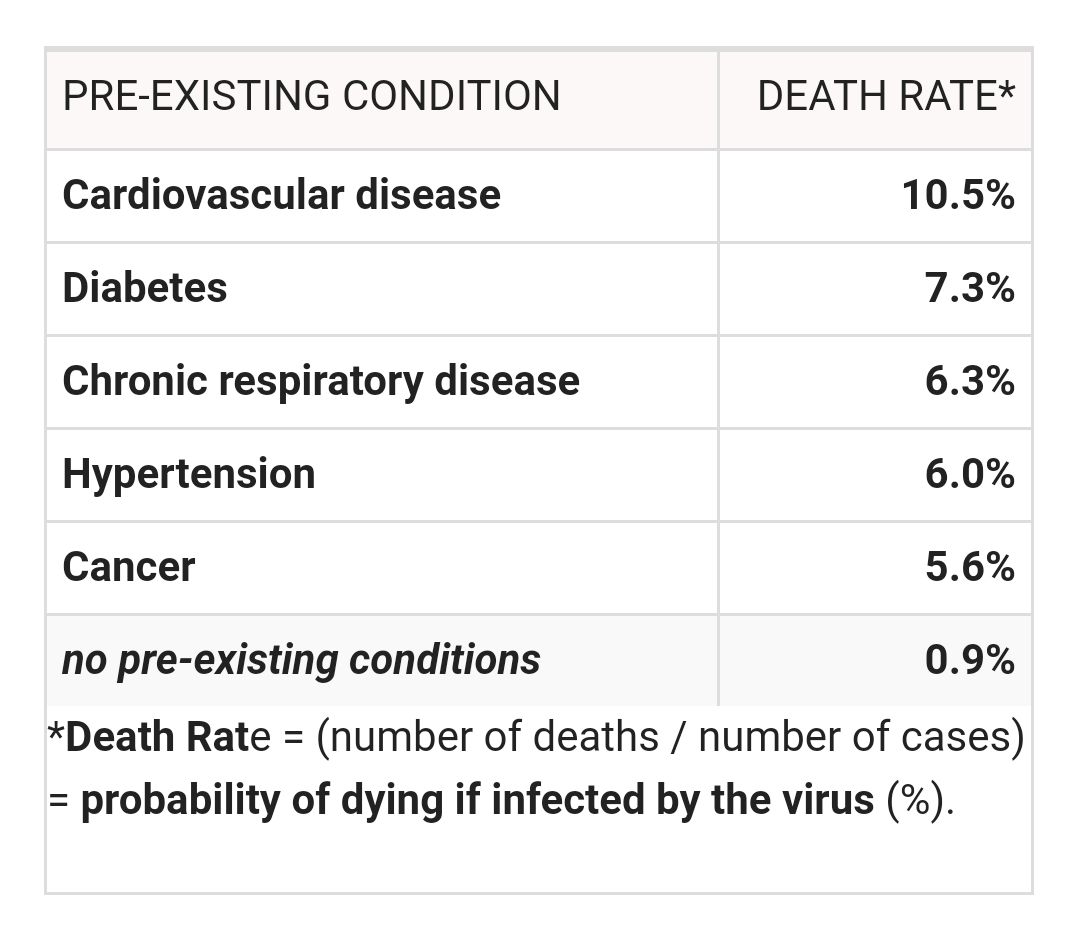Click the 6.0% death rate value
The image size is (1072, 944).
point(970,473)
